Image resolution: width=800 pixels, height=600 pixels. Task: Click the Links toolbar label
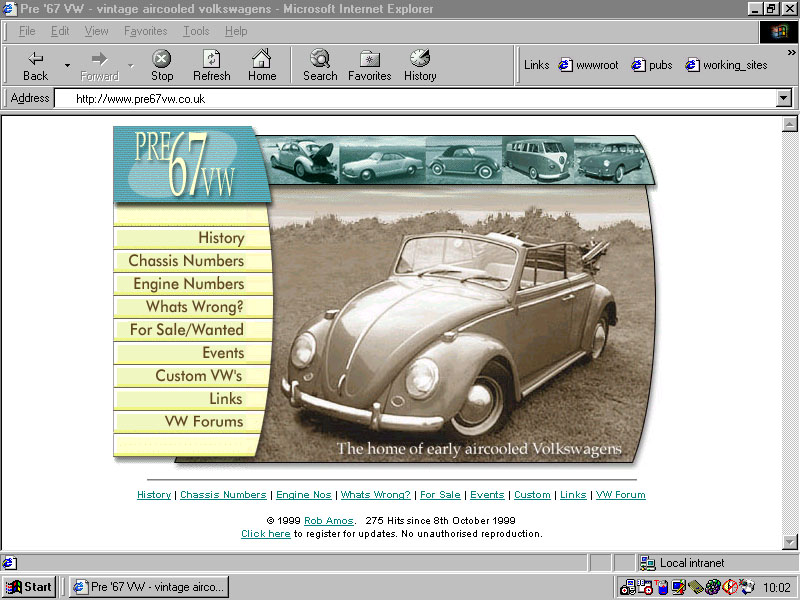(537, 65)
